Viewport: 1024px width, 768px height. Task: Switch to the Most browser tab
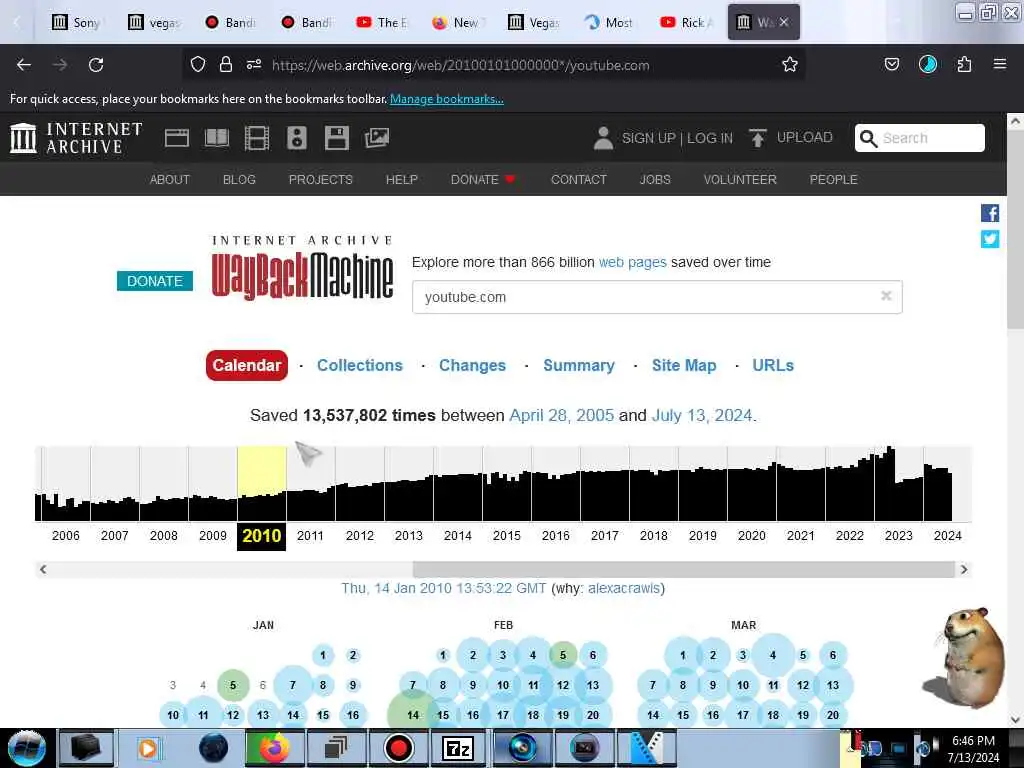tap(609, 22)
